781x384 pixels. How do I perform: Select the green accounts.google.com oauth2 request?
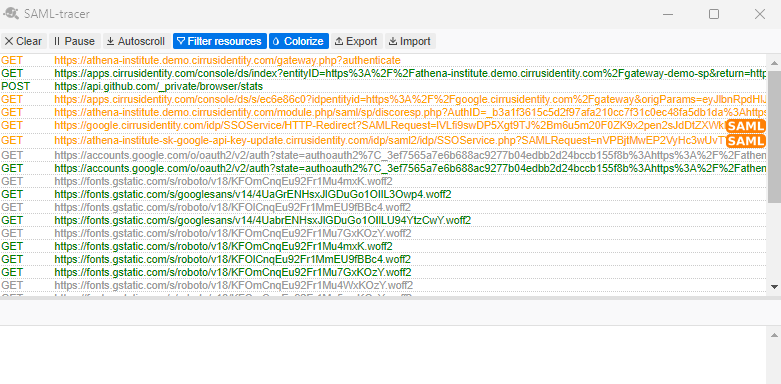click(x=384, y=168)
